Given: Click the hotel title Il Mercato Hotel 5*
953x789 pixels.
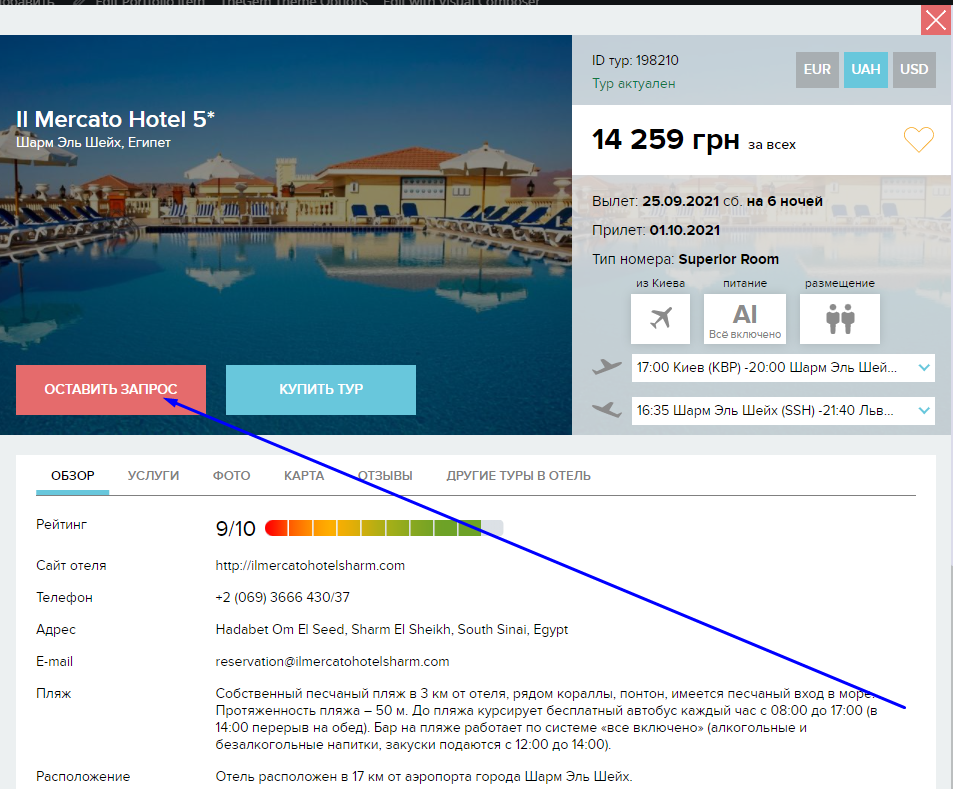Looking at the screenshot, I should [115, 119].
